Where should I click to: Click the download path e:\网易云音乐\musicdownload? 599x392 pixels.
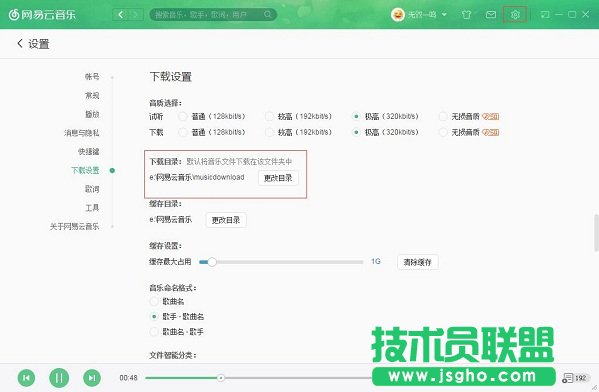click(197, 177)
